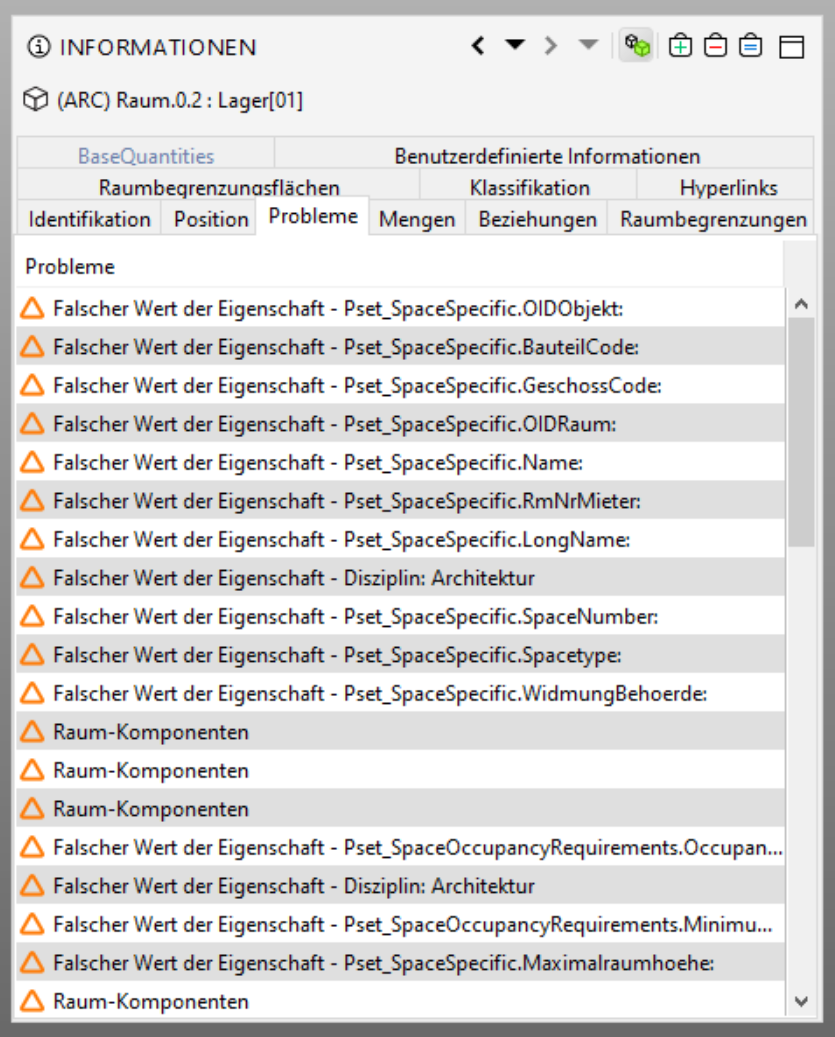Open the BaseQuantities tab
Viewport: 835px width, 1037px height.
pyautogui.click(x=146, y=155)
